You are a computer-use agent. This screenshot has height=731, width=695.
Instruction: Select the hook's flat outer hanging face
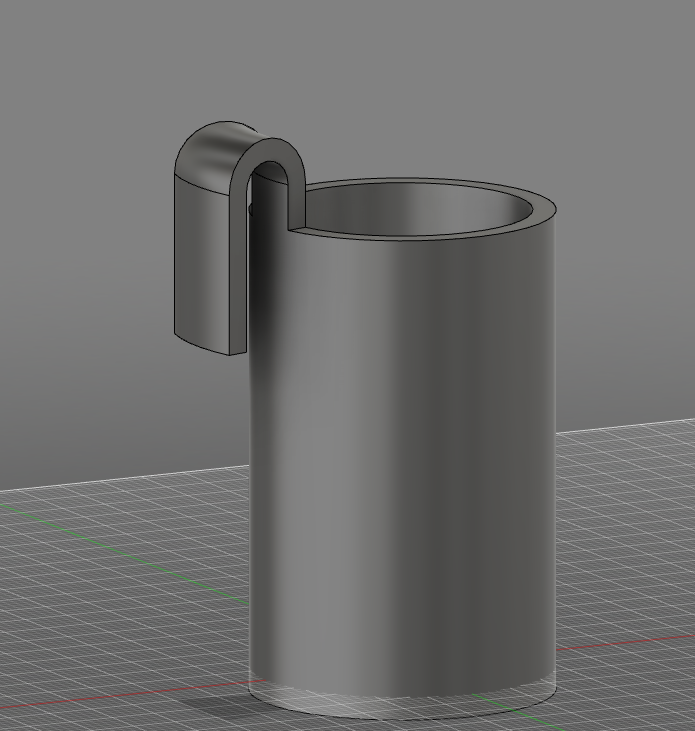click(201, 263)
